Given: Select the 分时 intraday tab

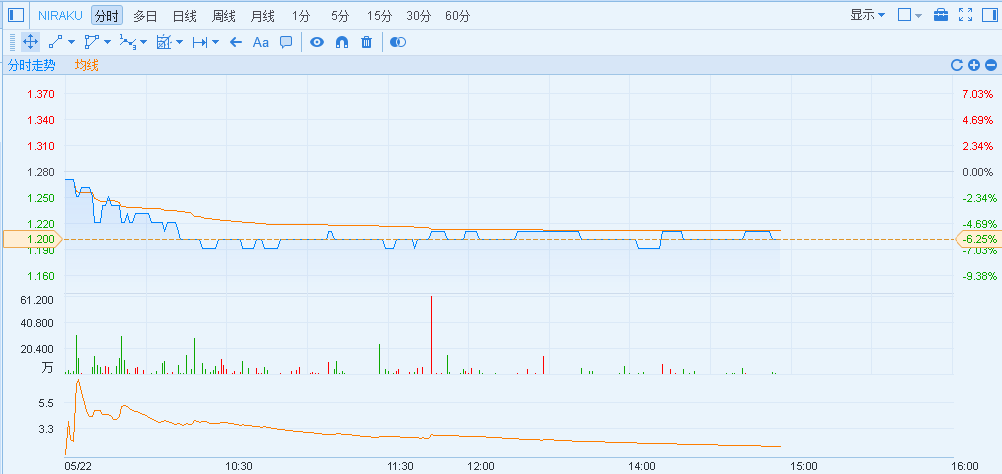Looking at the screenshot, I should (x=107, y=16).
